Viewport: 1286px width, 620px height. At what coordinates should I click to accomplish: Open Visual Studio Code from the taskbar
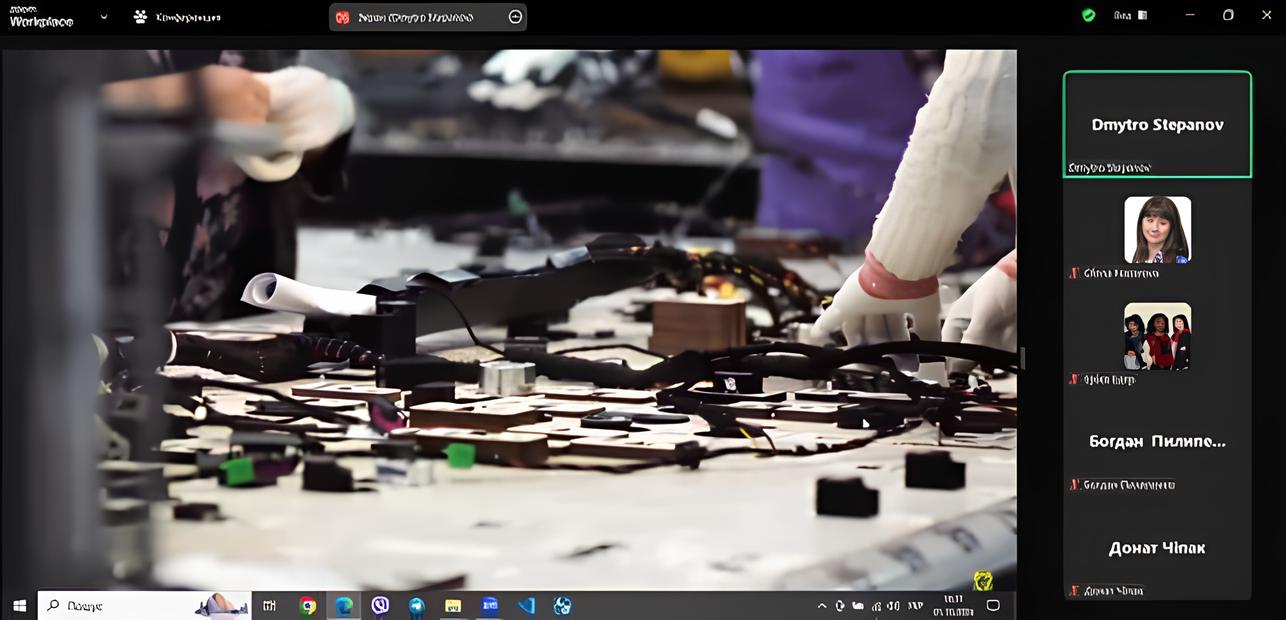[x=526, y=605]
